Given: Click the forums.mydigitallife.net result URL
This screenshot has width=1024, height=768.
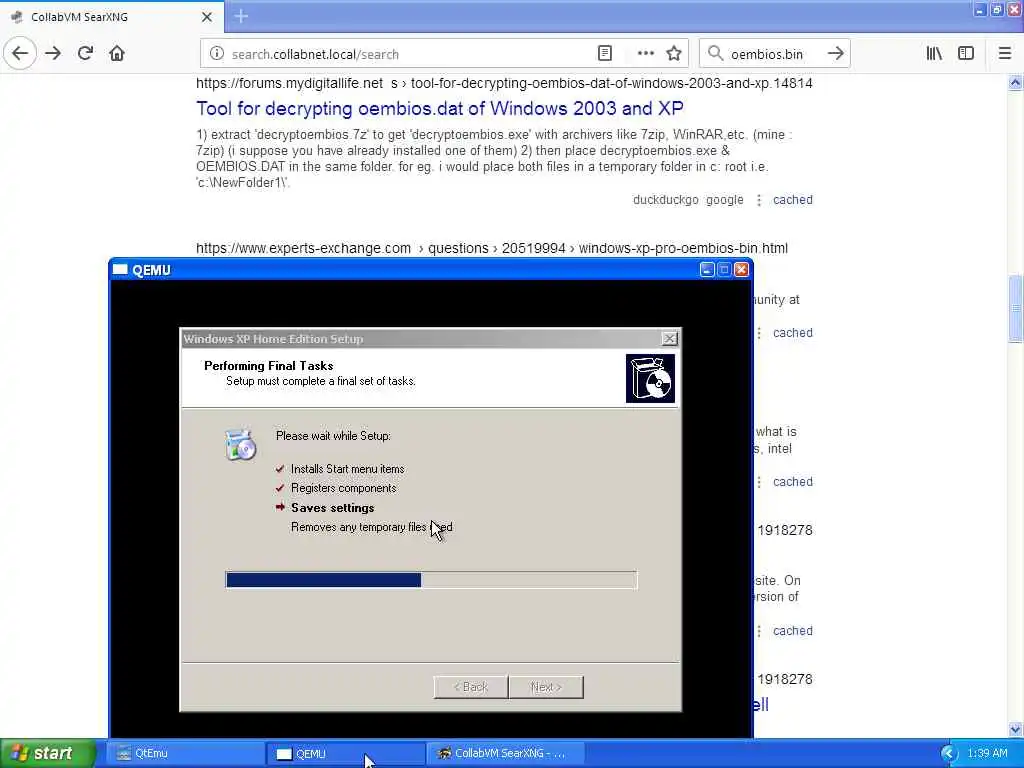Looking at the screenshot, I should click(x=504, y=83).
